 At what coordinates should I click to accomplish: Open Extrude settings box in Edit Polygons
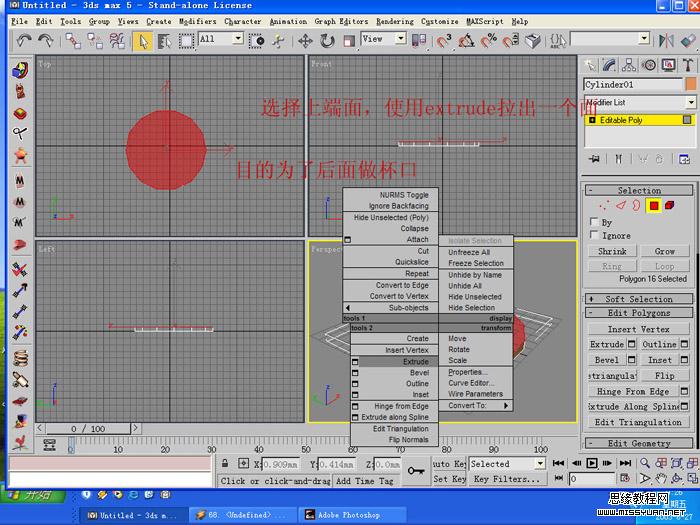(x=631, y=344)
